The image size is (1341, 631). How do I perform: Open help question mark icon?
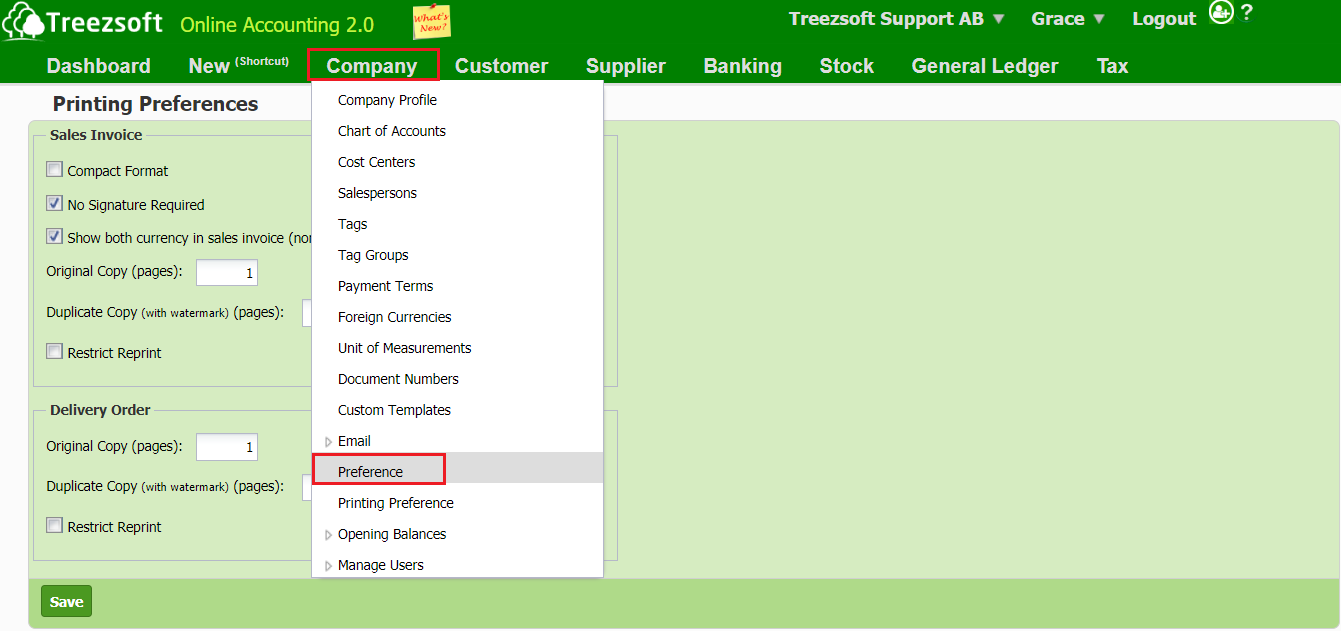[1246, 14]
